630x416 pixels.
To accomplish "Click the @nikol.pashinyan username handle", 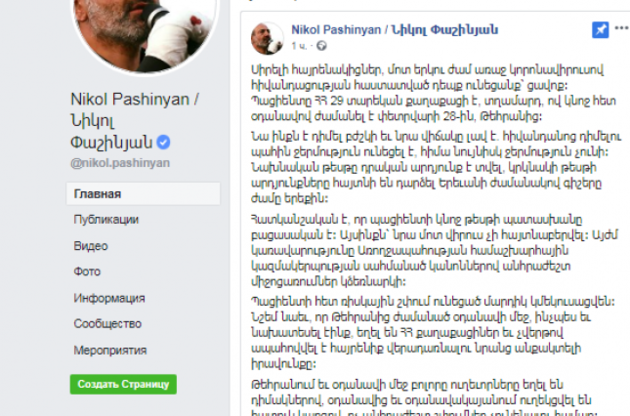I will point(120,163).
